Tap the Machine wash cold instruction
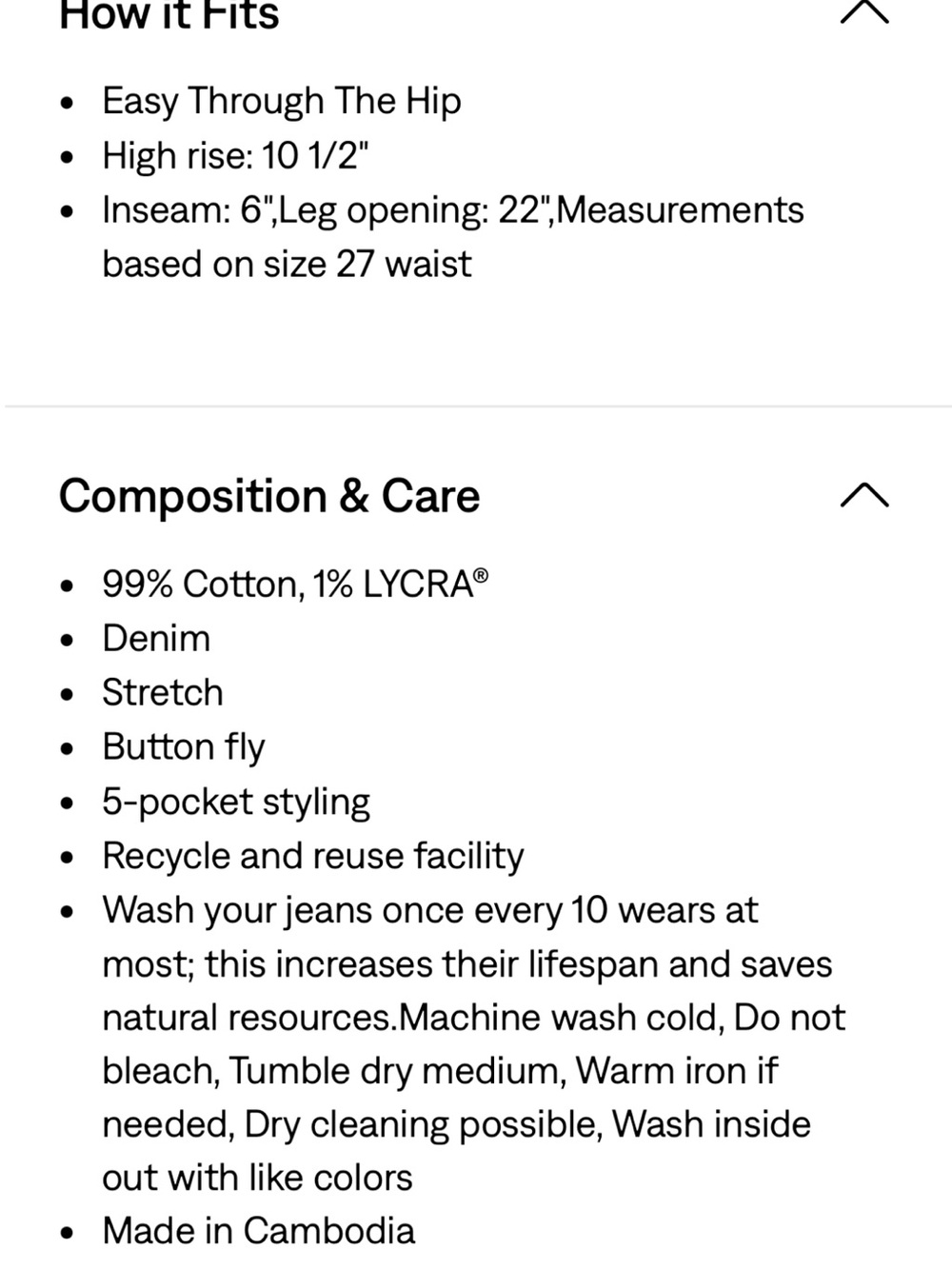 click(x=562, y=1018)
